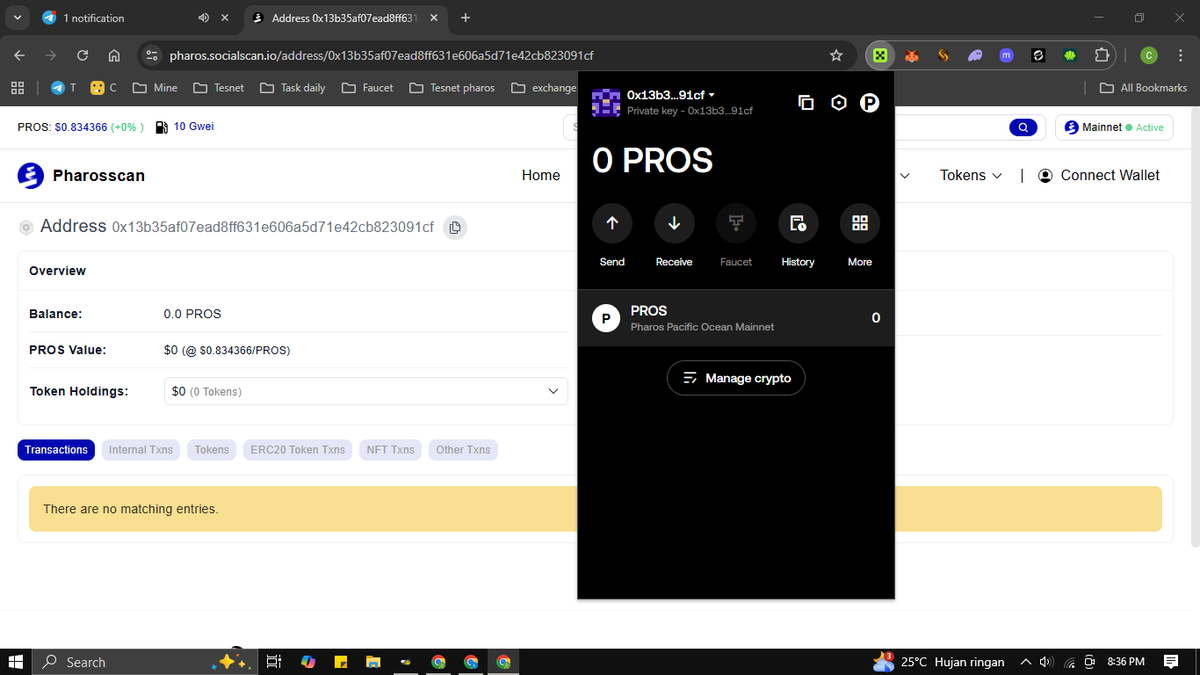Open a new browser tab

[466, 18]
